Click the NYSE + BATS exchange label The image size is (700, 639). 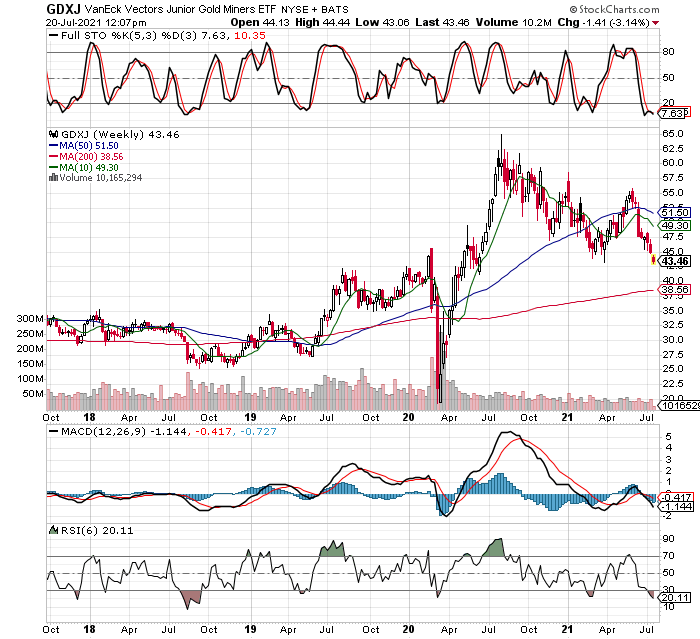pos(315,9)
